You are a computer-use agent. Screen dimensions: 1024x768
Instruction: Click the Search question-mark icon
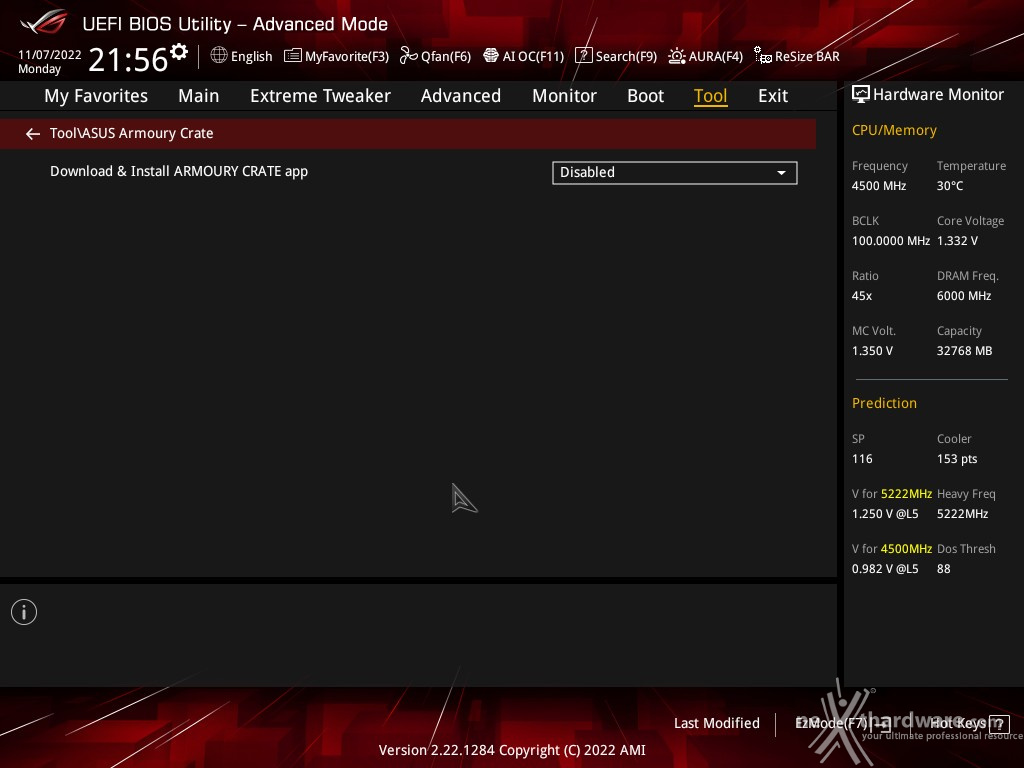point(583,56)
